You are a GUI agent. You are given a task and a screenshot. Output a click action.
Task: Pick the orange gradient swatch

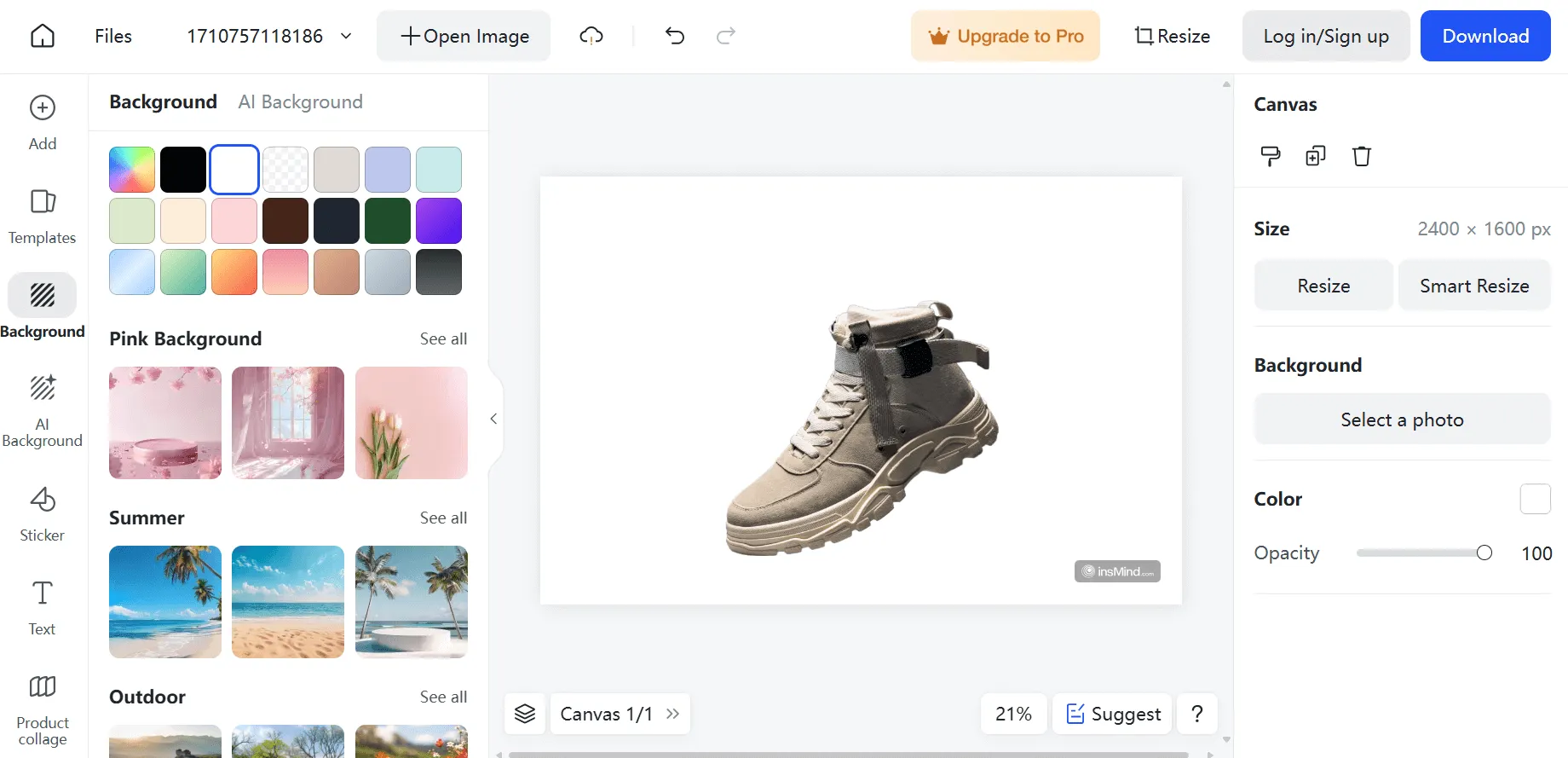[234, 272]
